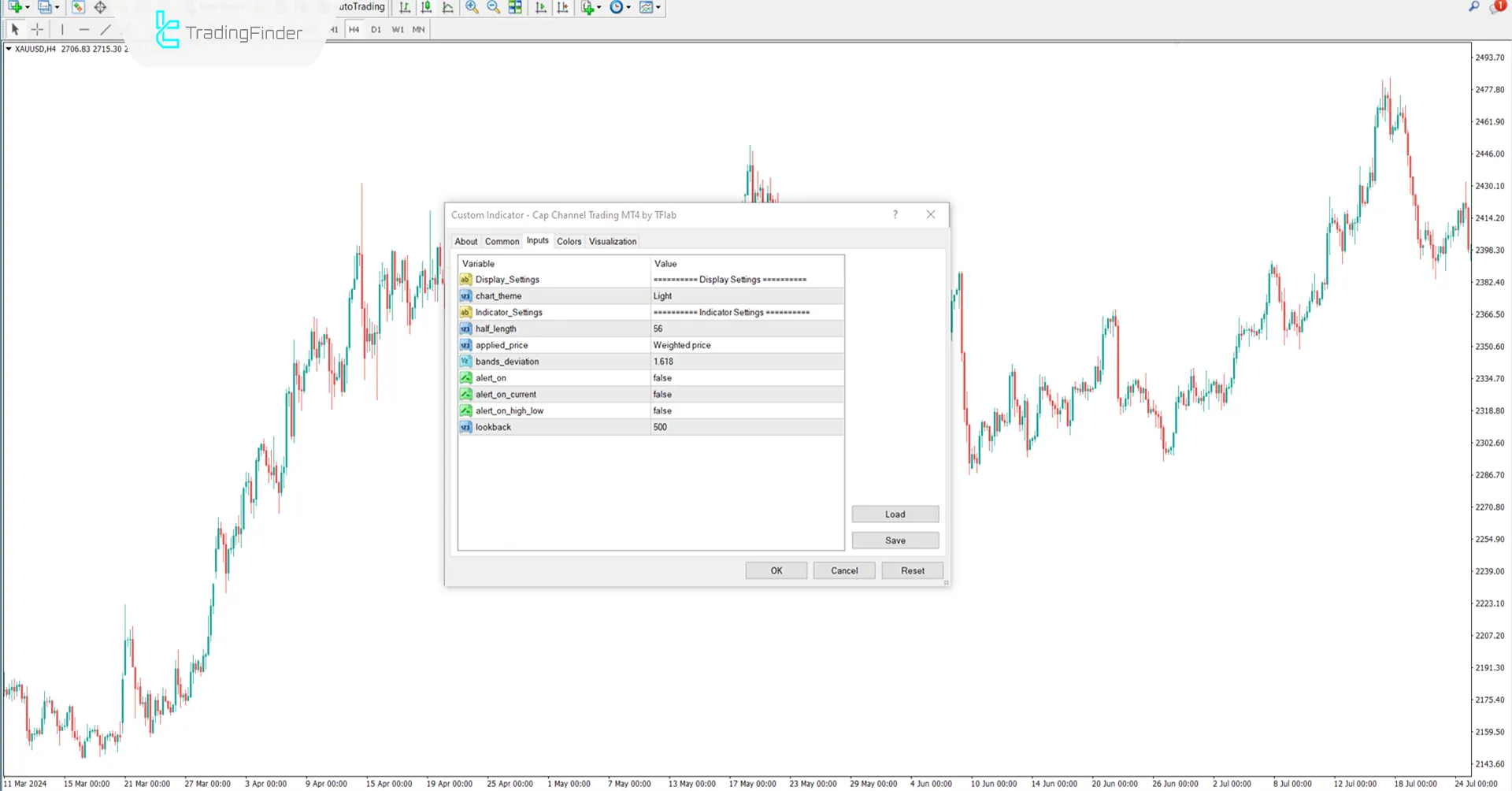
Task: Toggle the chart shift from right edge
Action: (x=562, y=8)
